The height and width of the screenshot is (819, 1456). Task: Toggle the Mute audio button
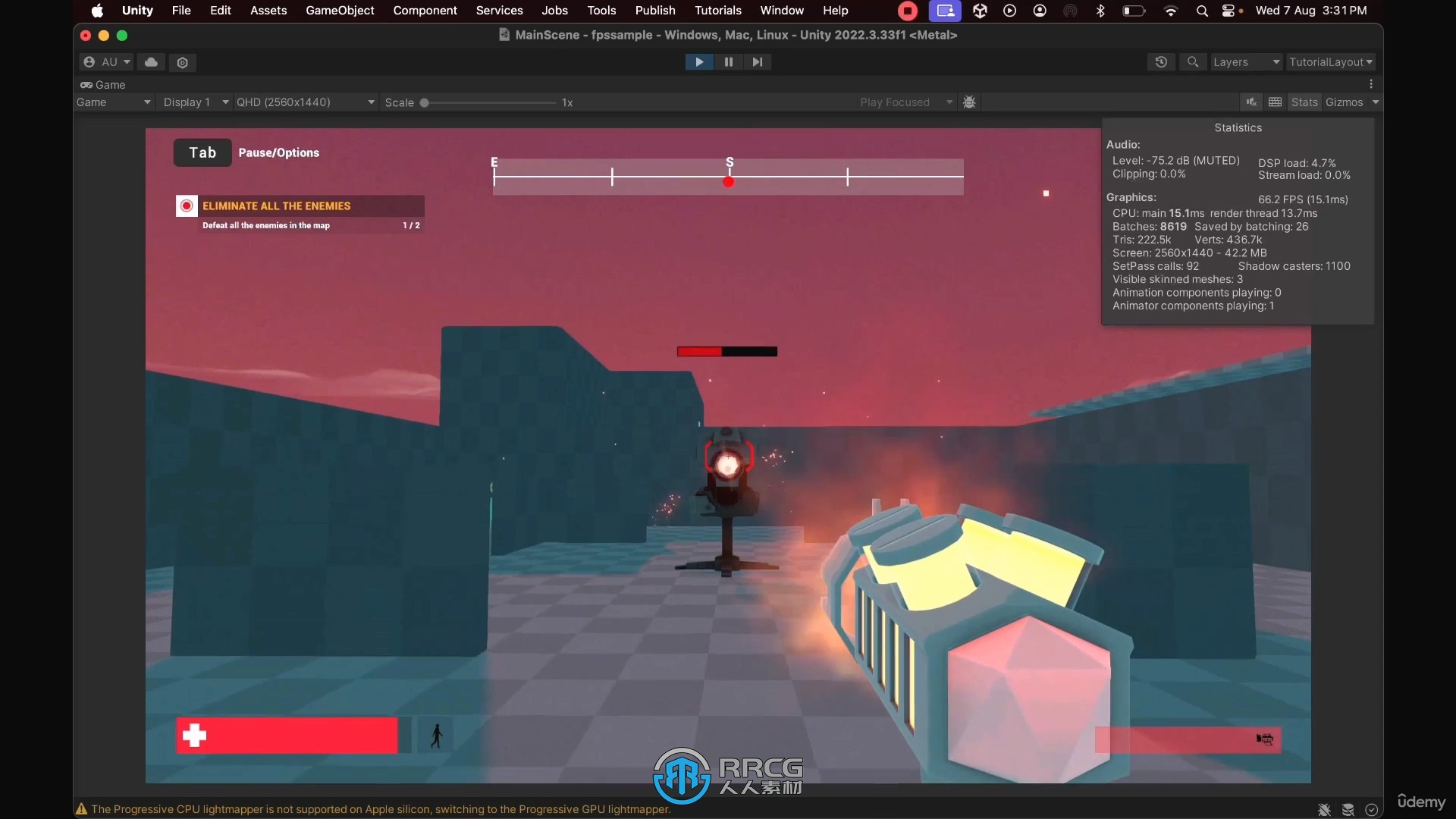coord(1252,101)
